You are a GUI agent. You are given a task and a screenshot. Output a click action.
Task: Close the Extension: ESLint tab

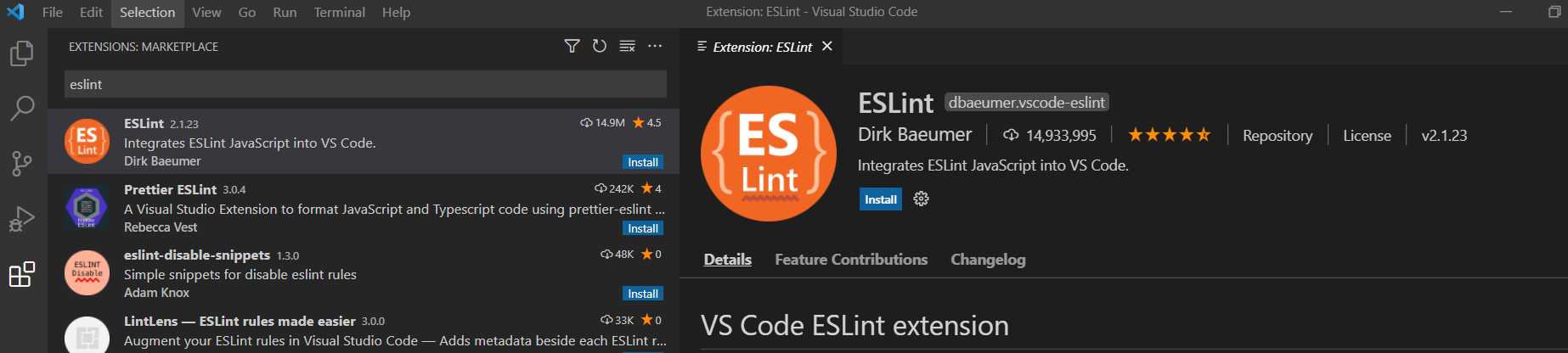click(827, 46)
